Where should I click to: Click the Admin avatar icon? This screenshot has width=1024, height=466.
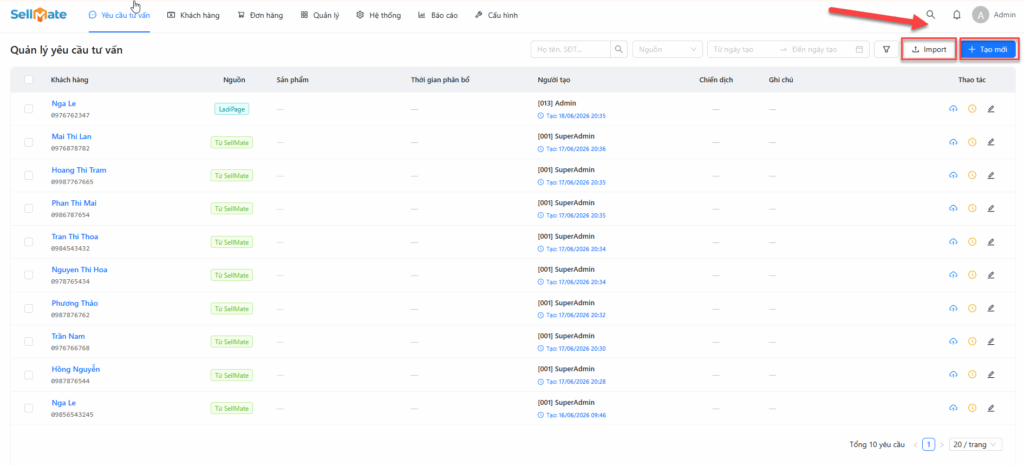(980, 14)
